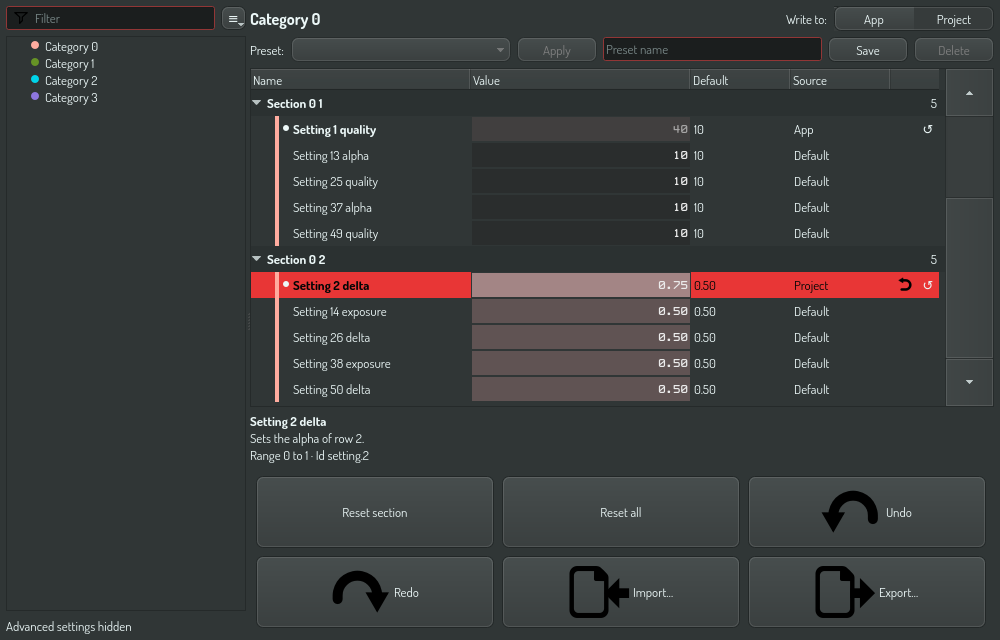Collapse Section 0 2
The width and height of the screenshot is (1000, 640).
256,259
